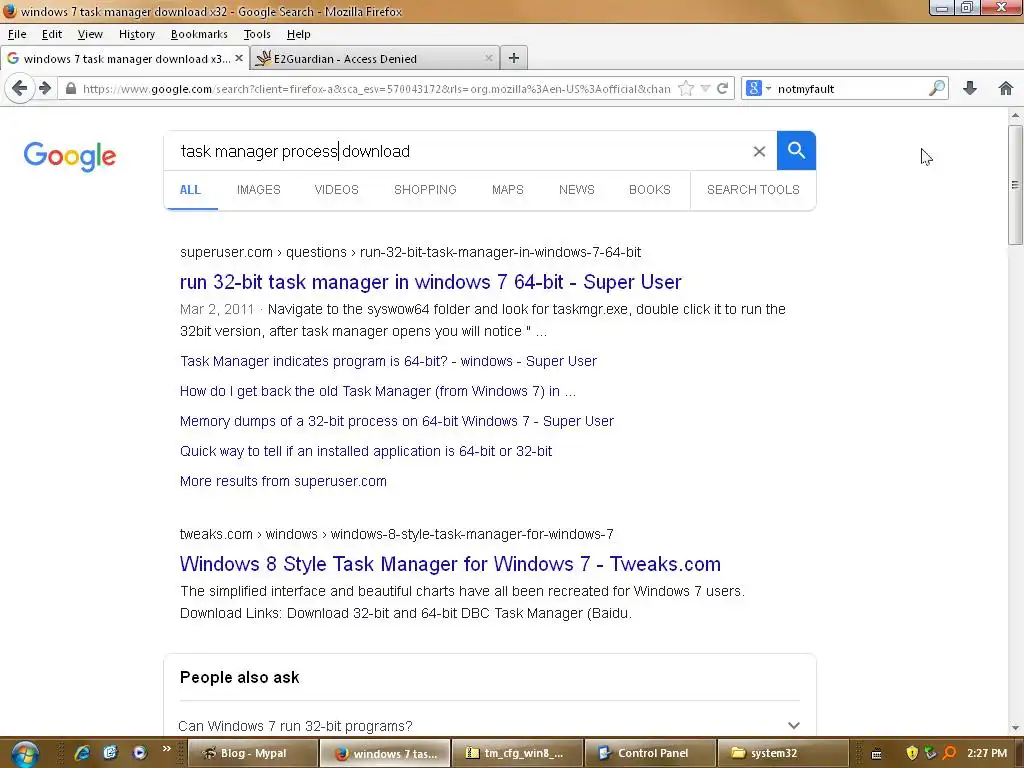Select the NEWS search tab
This screenshot has height=768, width=1024.
coord(577,189)
